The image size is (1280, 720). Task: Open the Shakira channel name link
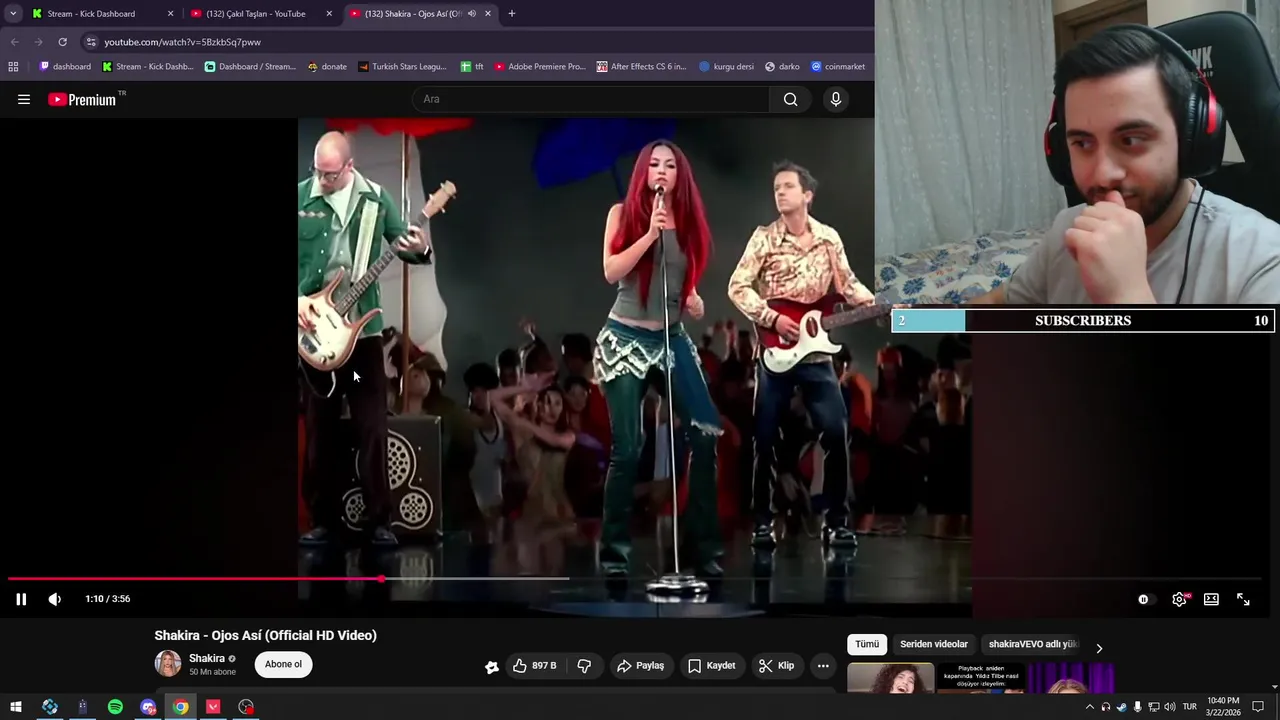pos(207,659)
